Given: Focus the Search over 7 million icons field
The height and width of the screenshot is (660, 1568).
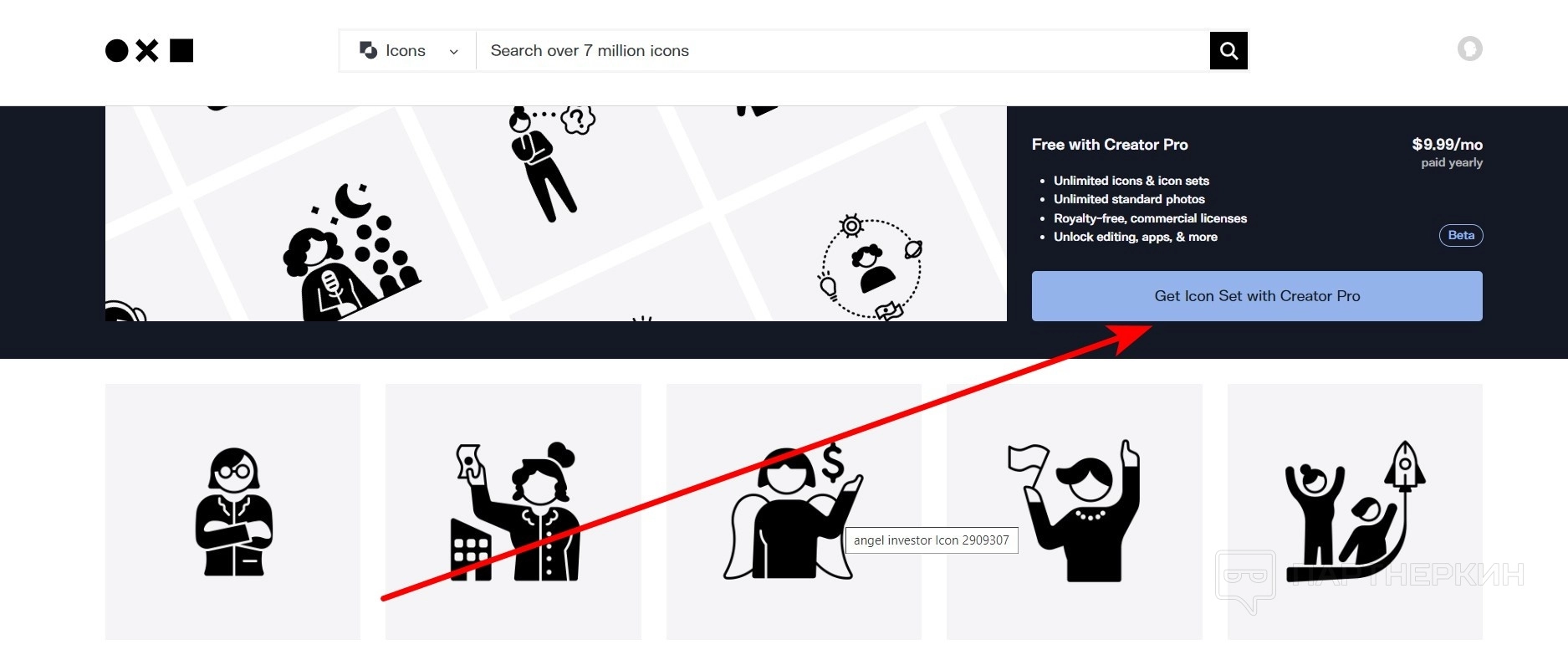Looking at the screenshot, I should (x=843, y=51).
